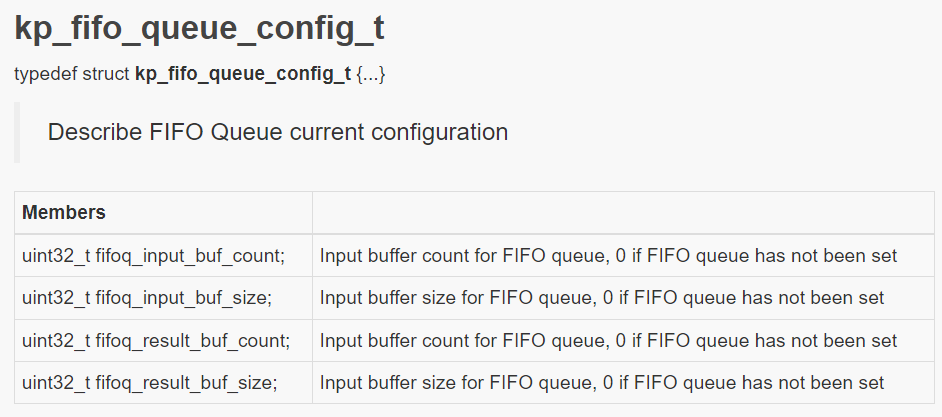Click the description of fifoq_result_buf_size
The width and height of the screenshot is (942, 417).
click(x=602, y=383)
